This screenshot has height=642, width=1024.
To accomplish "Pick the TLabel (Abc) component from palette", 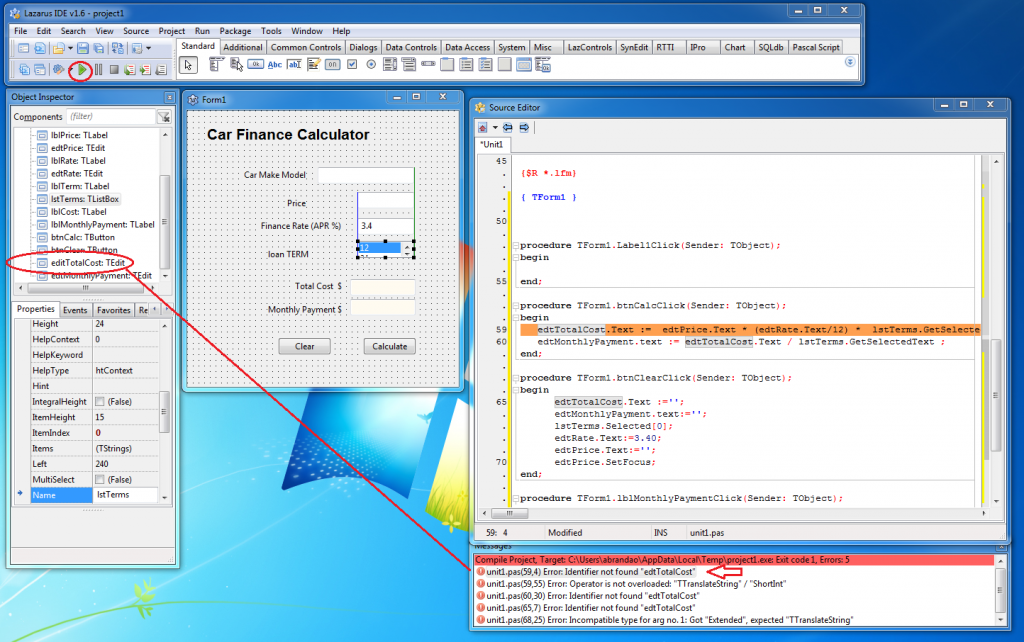I will 274,64.
